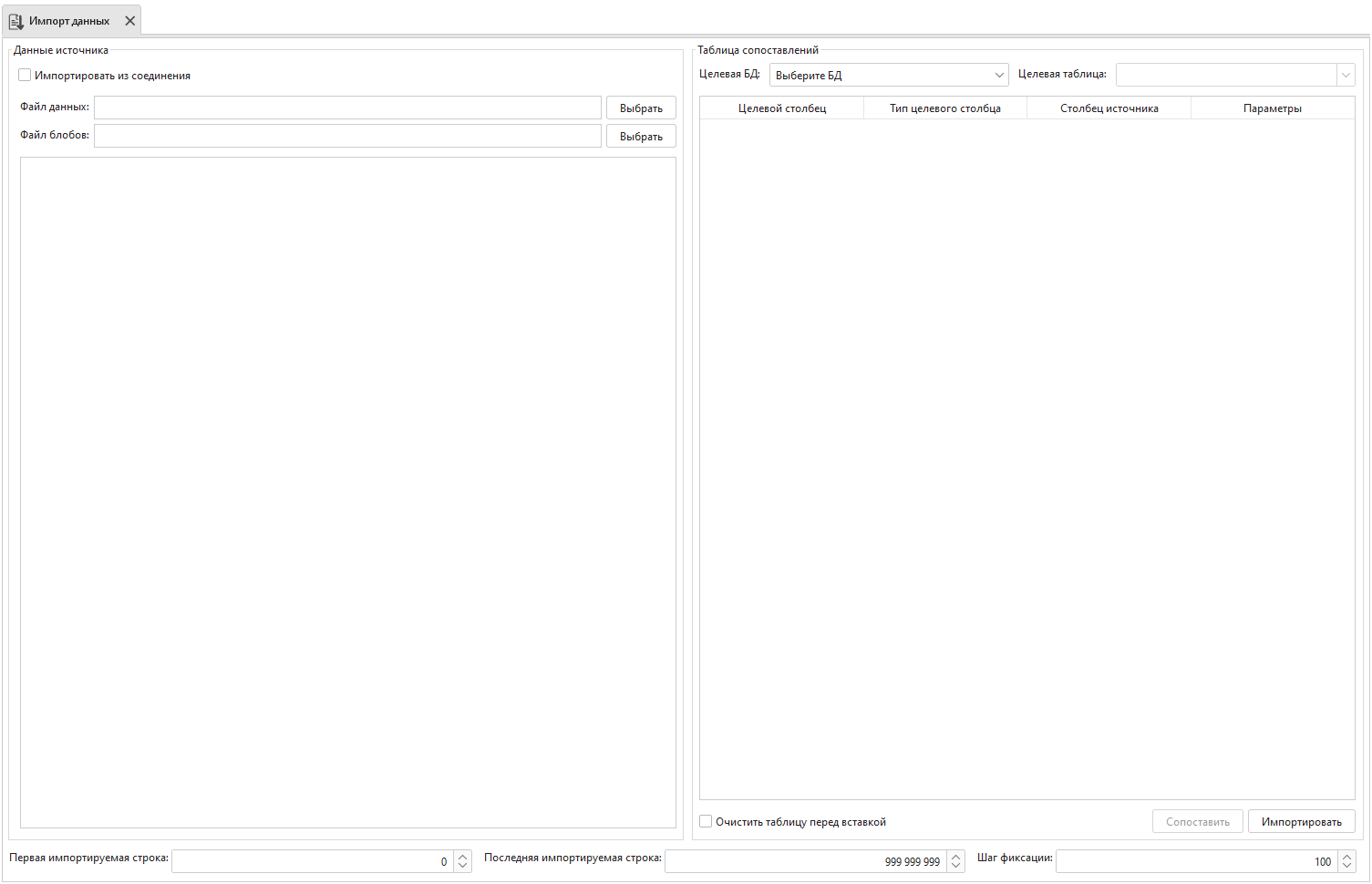Switch to the Импорт данных tab
The height and width of the screenshot is (884, 1372).
point(69,21)
